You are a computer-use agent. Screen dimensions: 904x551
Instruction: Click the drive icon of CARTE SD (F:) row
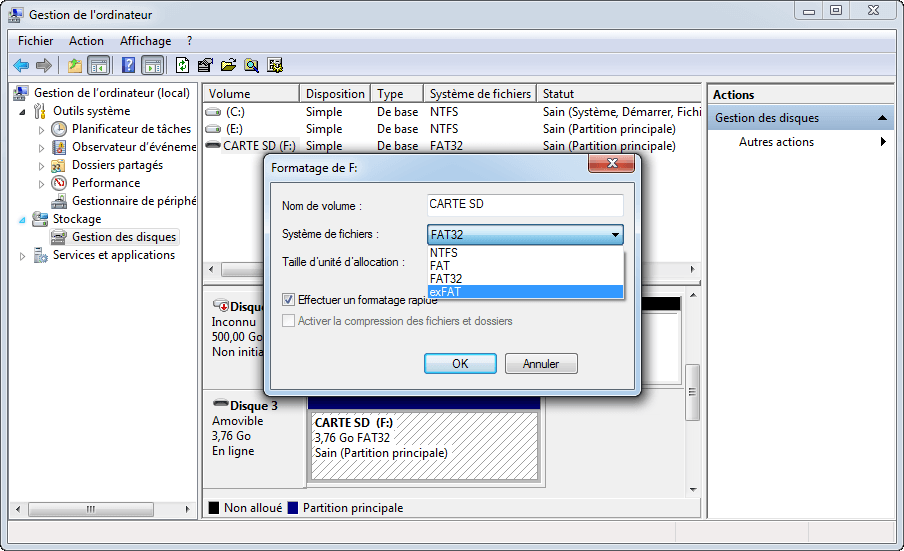(213, 145)
